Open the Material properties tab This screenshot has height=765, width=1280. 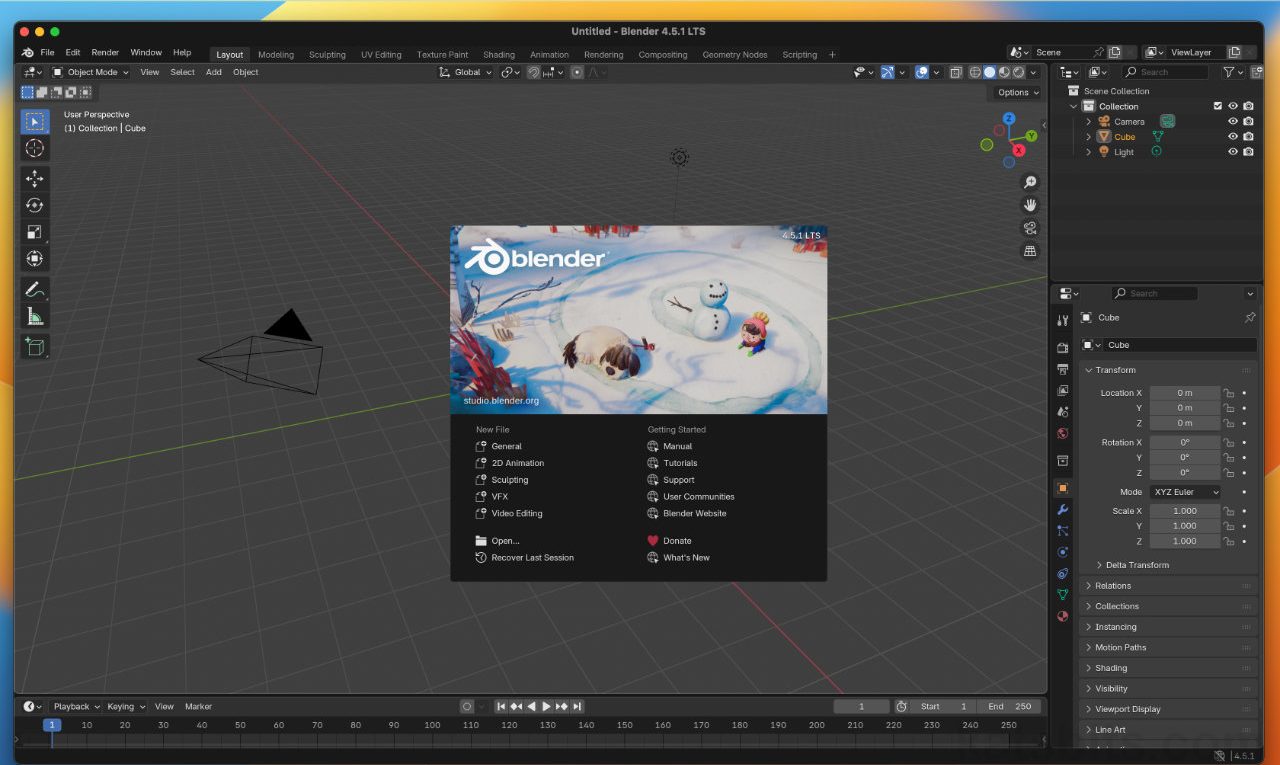pos(1063,616)
